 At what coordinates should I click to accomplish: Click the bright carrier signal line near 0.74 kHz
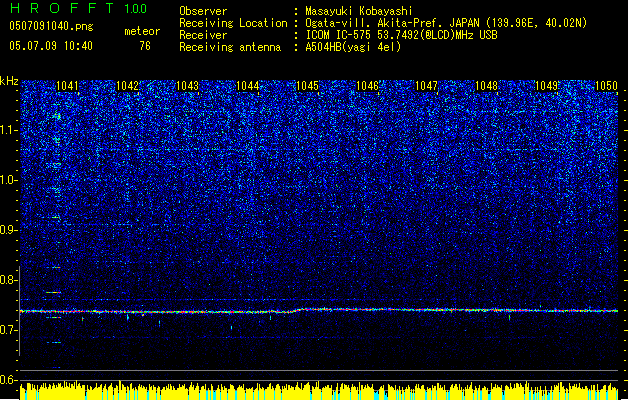click(319, 311)
